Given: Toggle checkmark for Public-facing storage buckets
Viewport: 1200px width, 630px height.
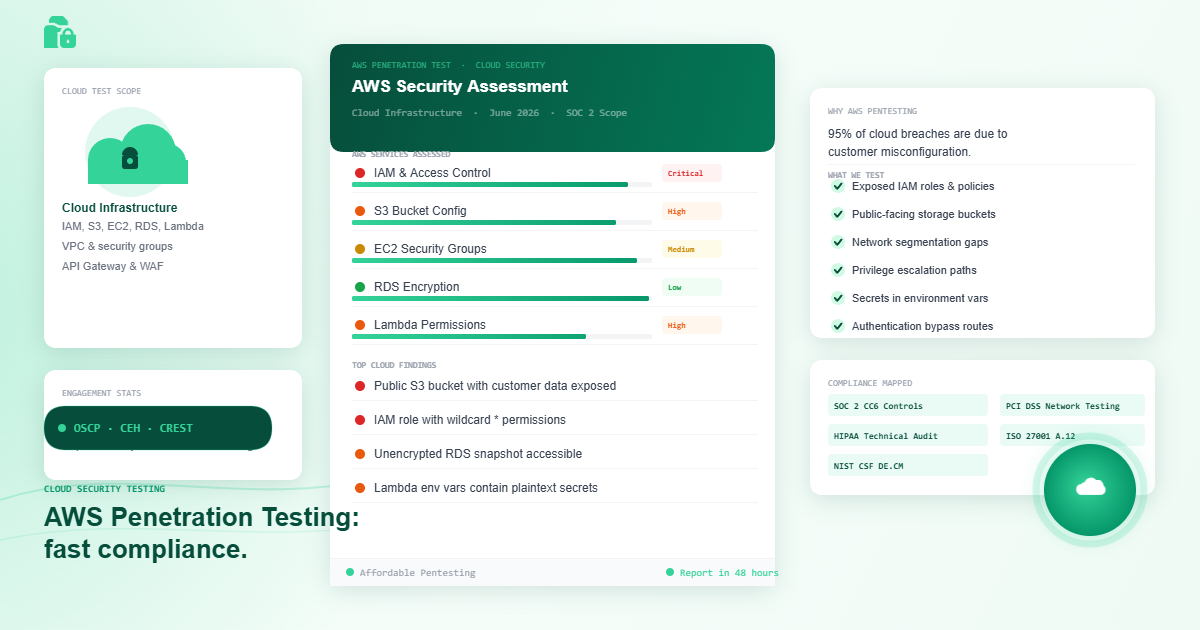Looking at the screenshot, I should (838, 214).
